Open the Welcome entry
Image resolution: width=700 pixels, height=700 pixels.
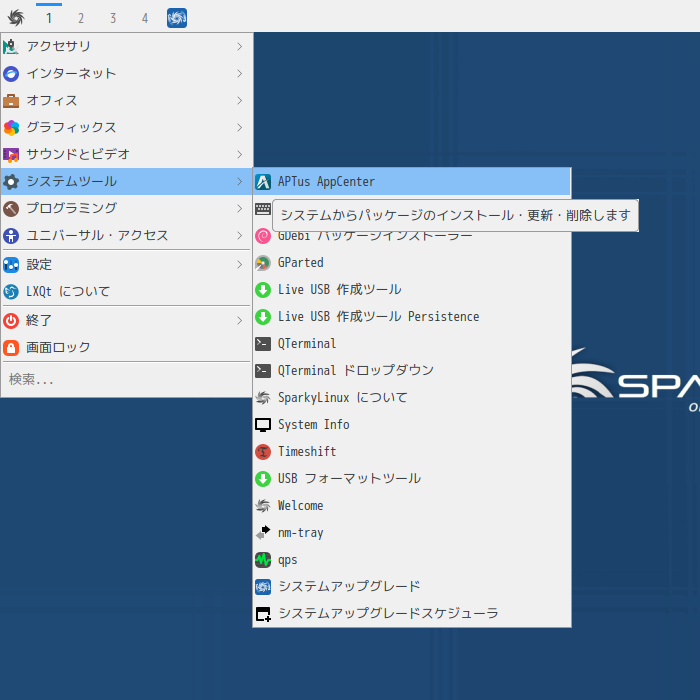coord(412,506)
